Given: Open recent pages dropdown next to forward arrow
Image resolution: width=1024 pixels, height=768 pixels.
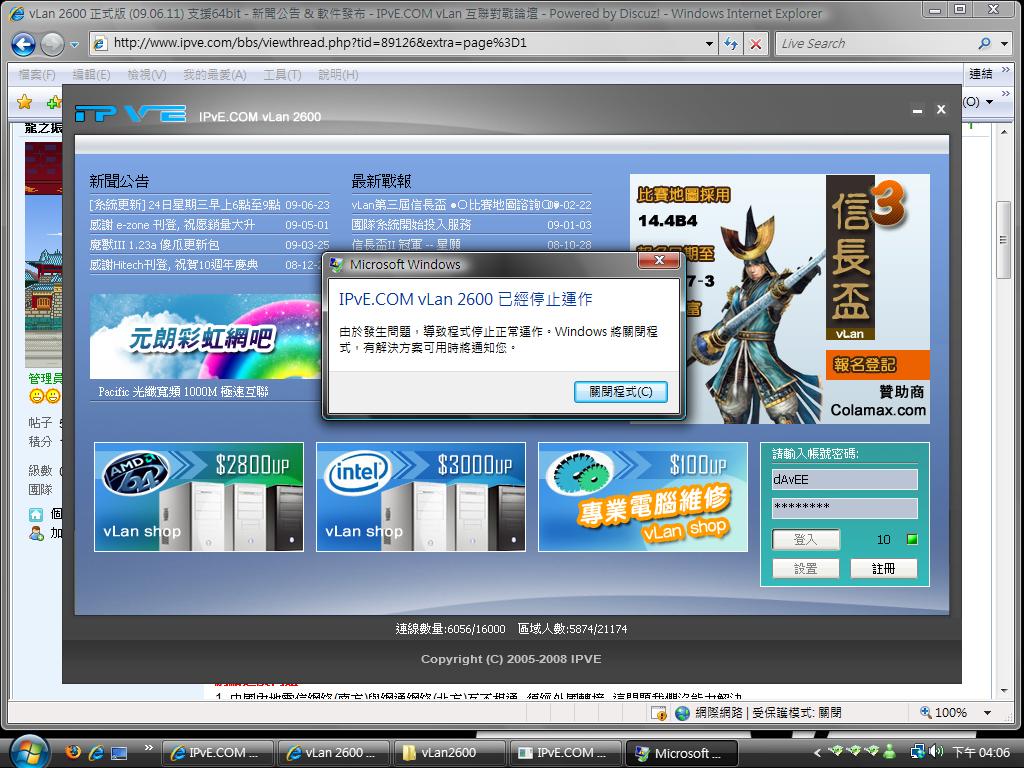Looking at the screenshot, I should tap(74, 44).
